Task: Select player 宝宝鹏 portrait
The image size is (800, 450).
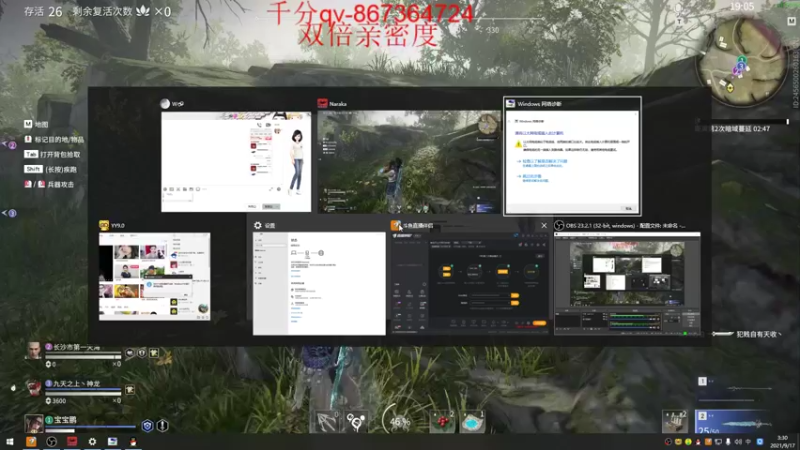Action: tap(34, 423)
